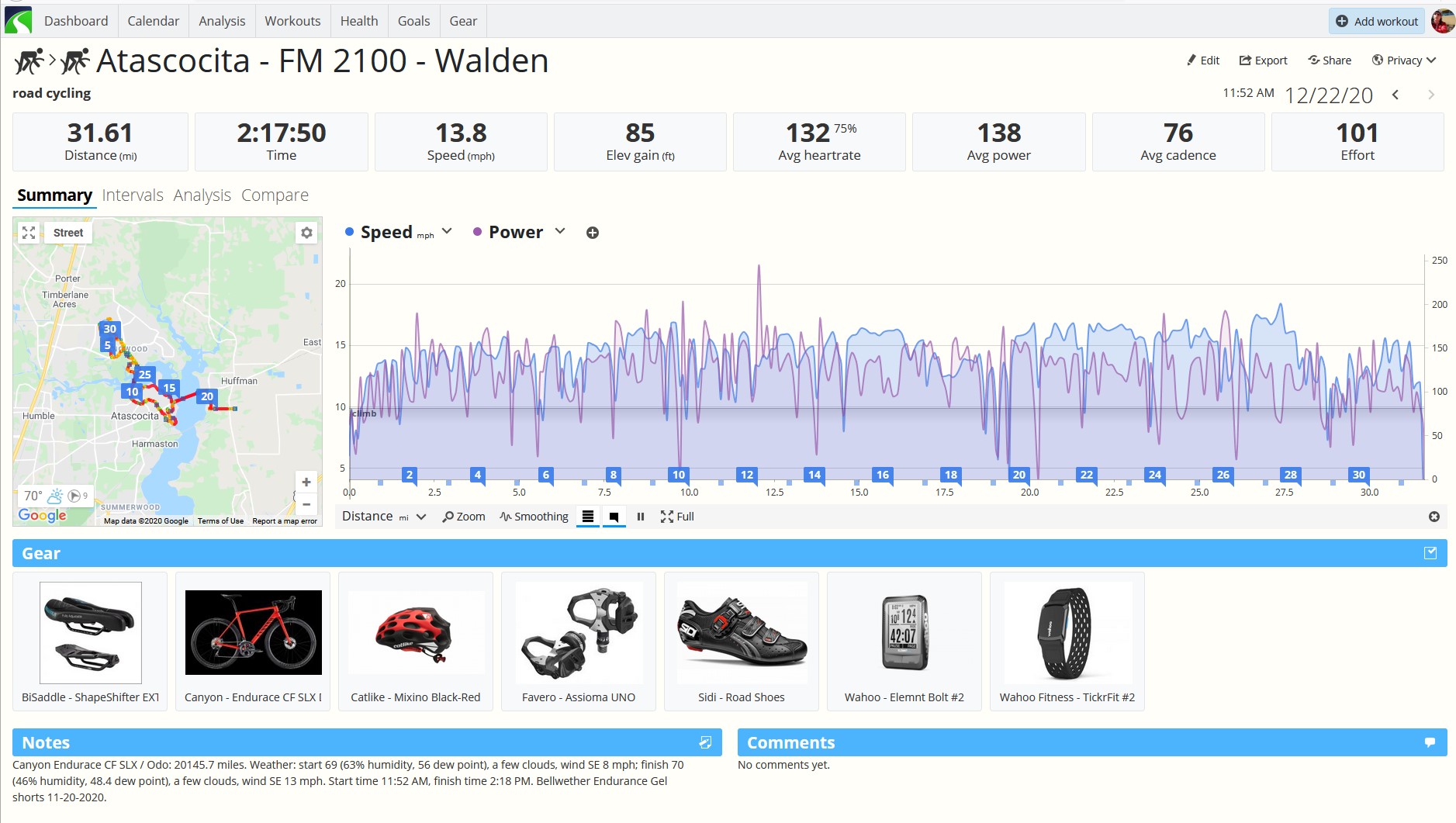Open map Terms of Use link
Screen dimensions: 1456x823
220,521
